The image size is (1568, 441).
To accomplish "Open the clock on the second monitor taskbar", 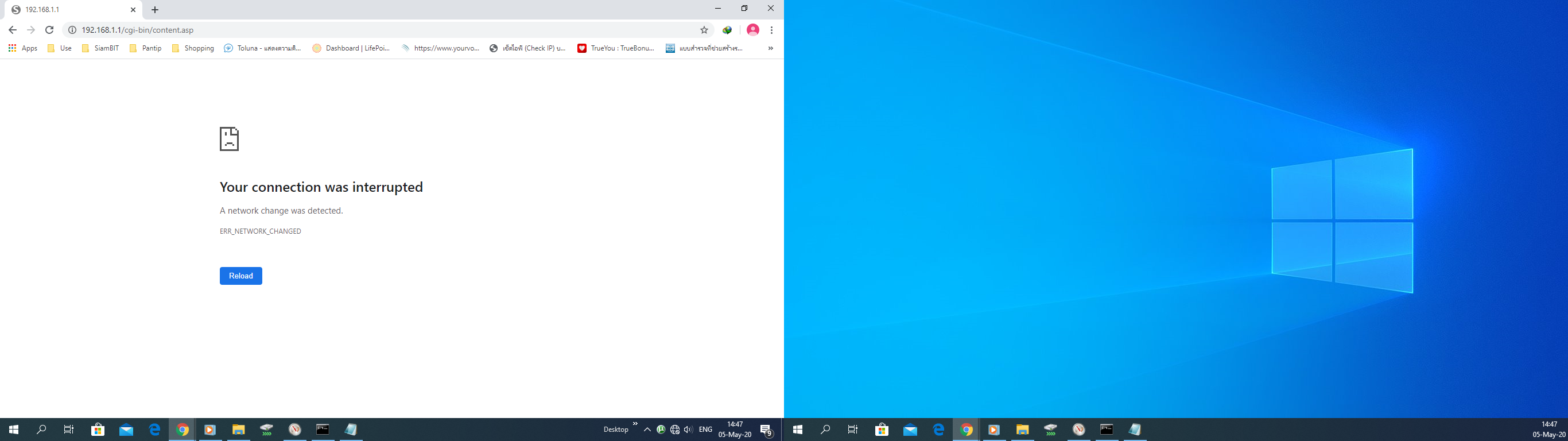I will point(1548,430).
